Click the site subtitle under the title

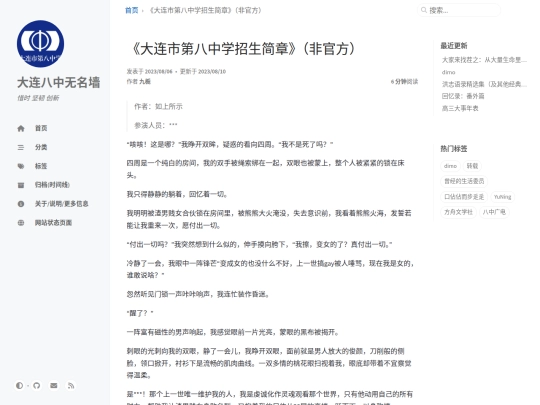(x=38, y=98)
